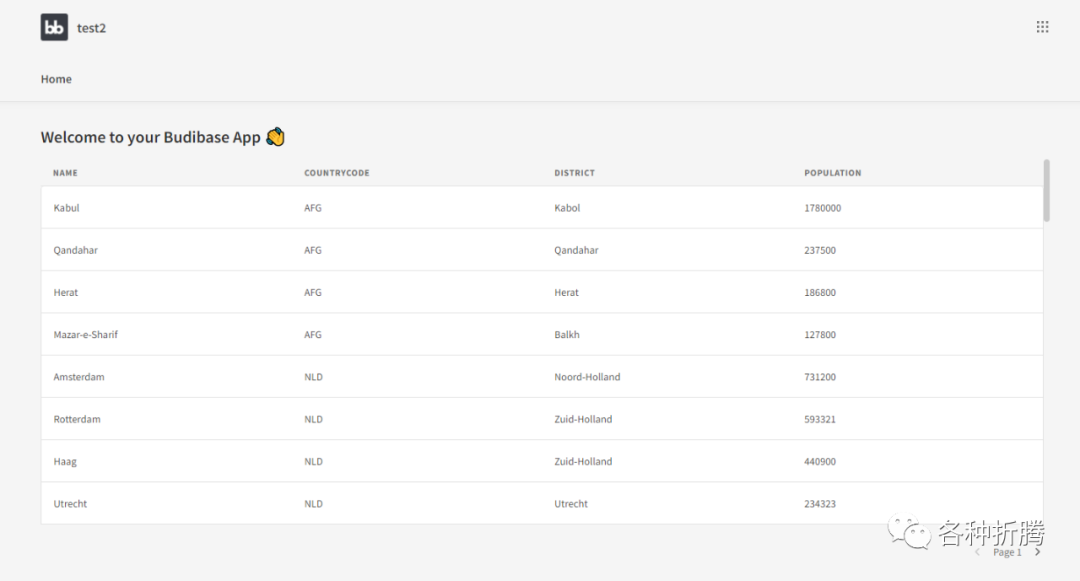Click Zuid-Holland district in Haag row
The height and width of the screenshot is (581, 1080).
(583, 462)
